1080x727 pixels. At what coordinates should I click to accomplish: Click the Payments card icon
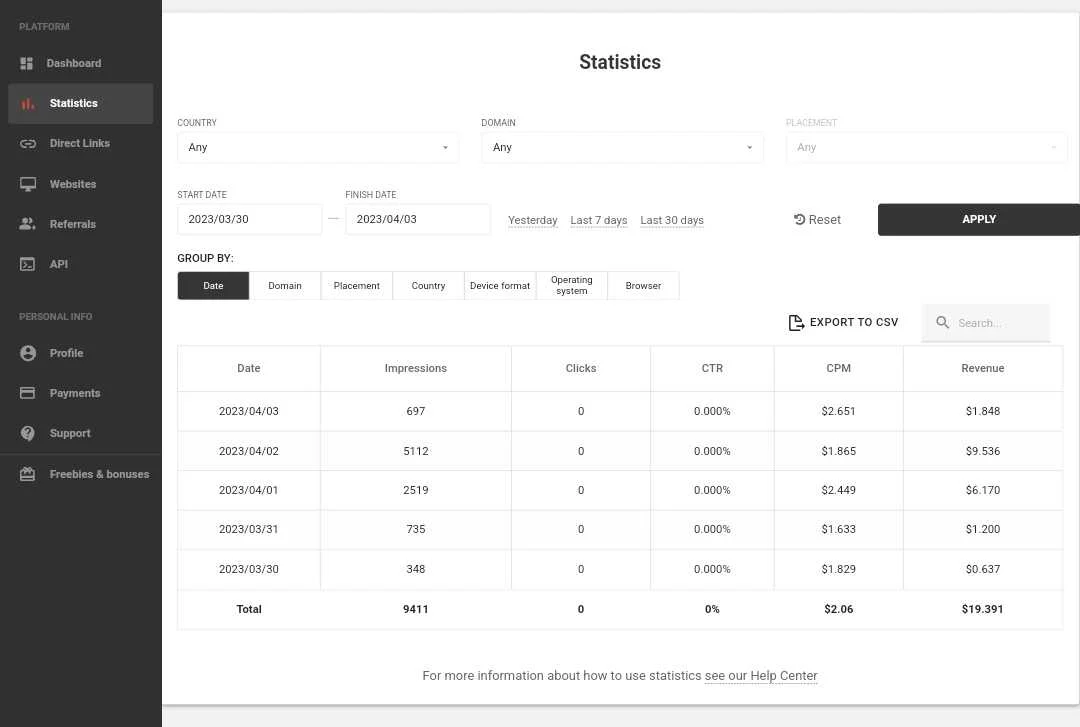[x=28, y=393]
